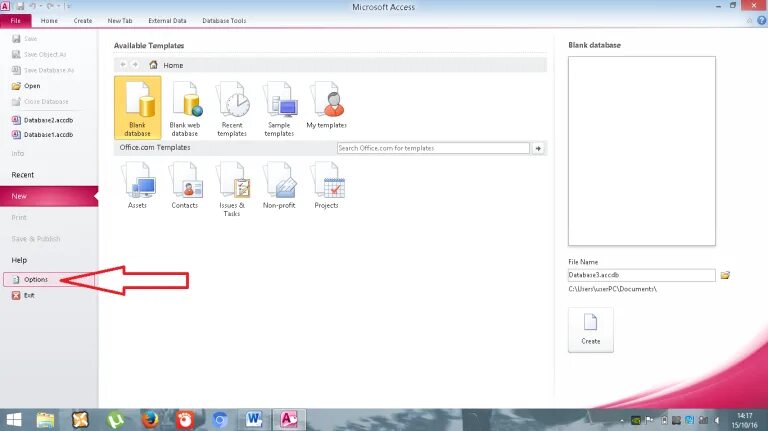Minimize the ribbon with the caret icon
This screenshot has height=431, width=768.
(749, 21)
